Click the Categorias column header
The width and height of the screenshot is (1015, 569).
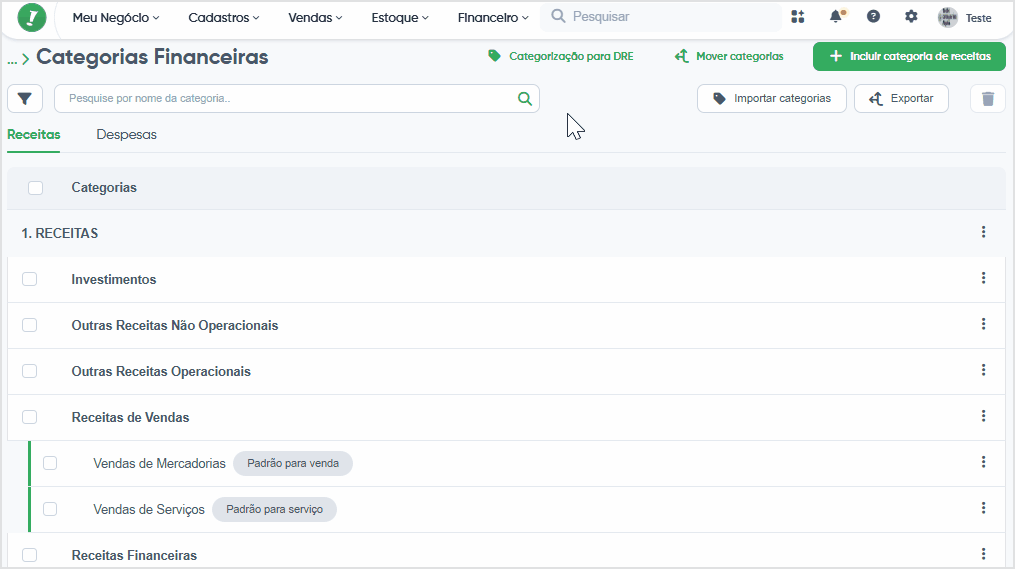(104, 188)
